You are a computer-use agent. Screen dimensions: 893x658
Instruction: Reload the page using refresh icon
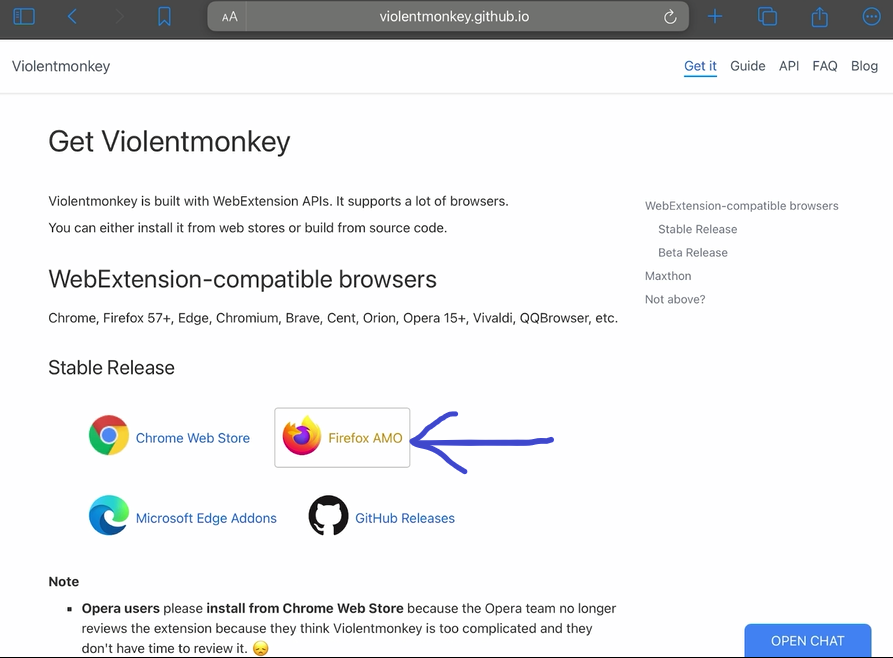[670, 17]
